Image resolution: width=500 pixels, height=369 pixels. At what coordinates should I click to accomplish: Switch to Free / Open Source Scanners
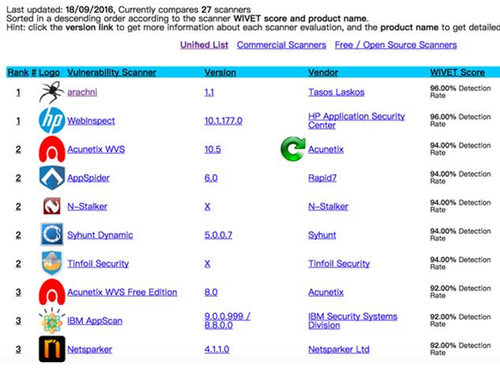396,45
